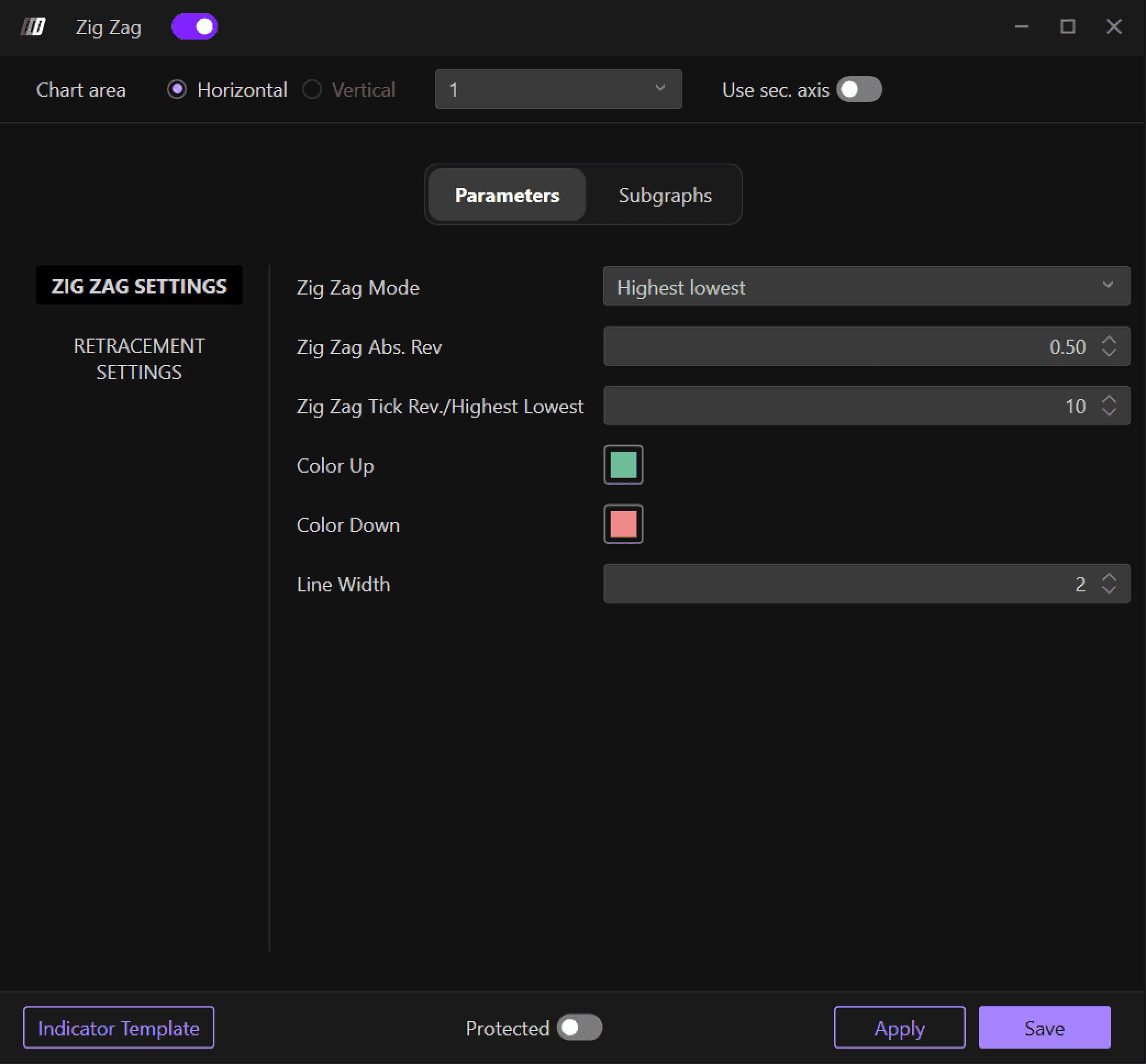The width and height of the screenshot is (1146, 1064).
Task: Select the Vertical chart area option
Action: pyautogui.click(x=312, y=89)
